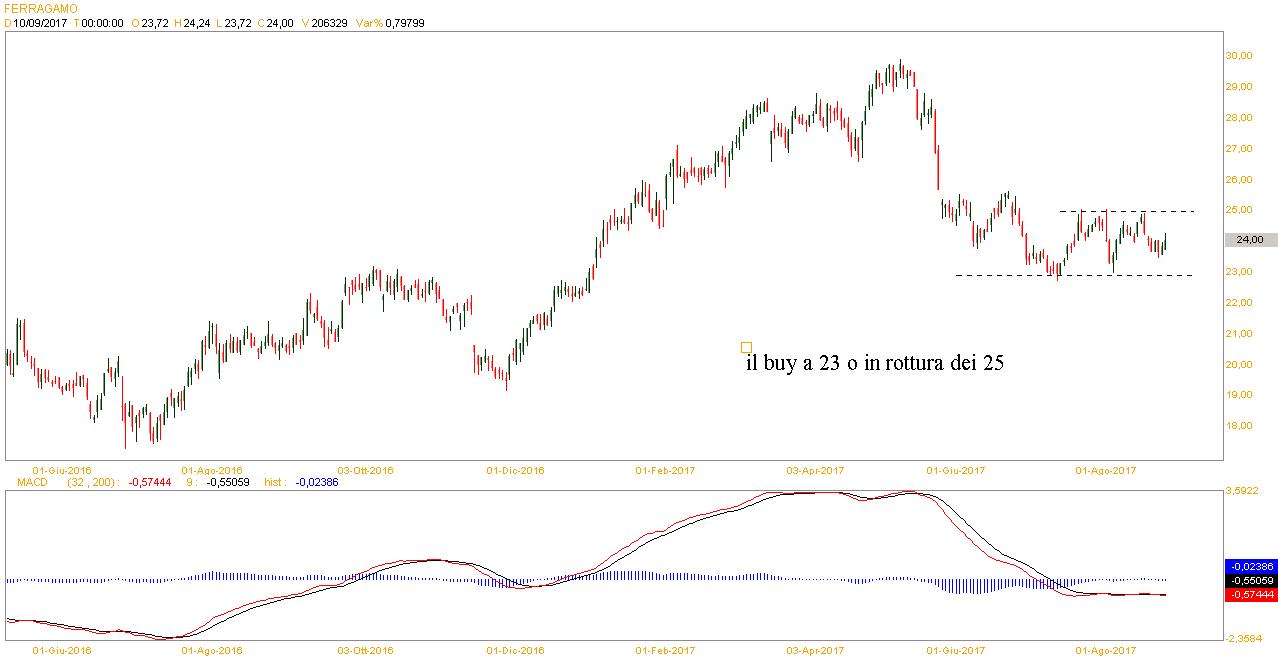The width and height of the screenshot is (1278, 668).
Task: Click 03-Apr-2017 on the bottom MACD axis
Action: point(815,650)
